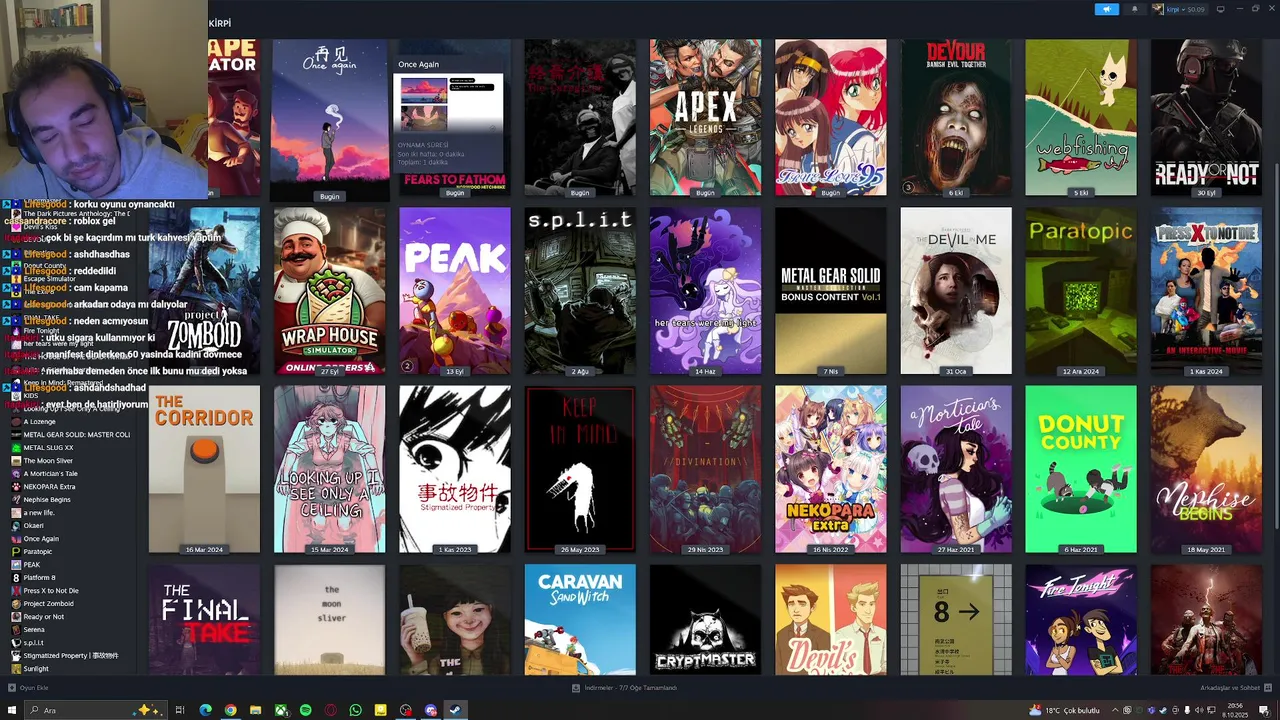
Task: Open the Donut County cover
Action: 1081,469
